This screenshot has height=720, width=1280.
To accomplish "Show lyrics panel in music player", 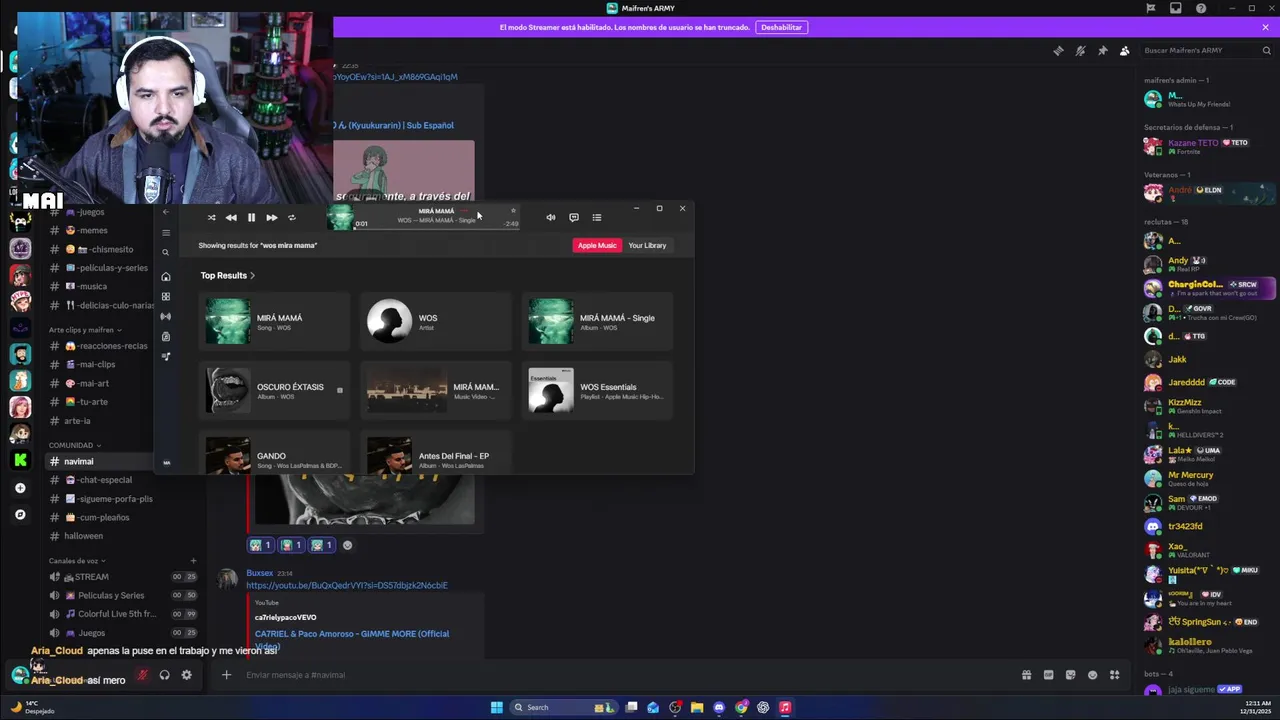I will [573, 217].
